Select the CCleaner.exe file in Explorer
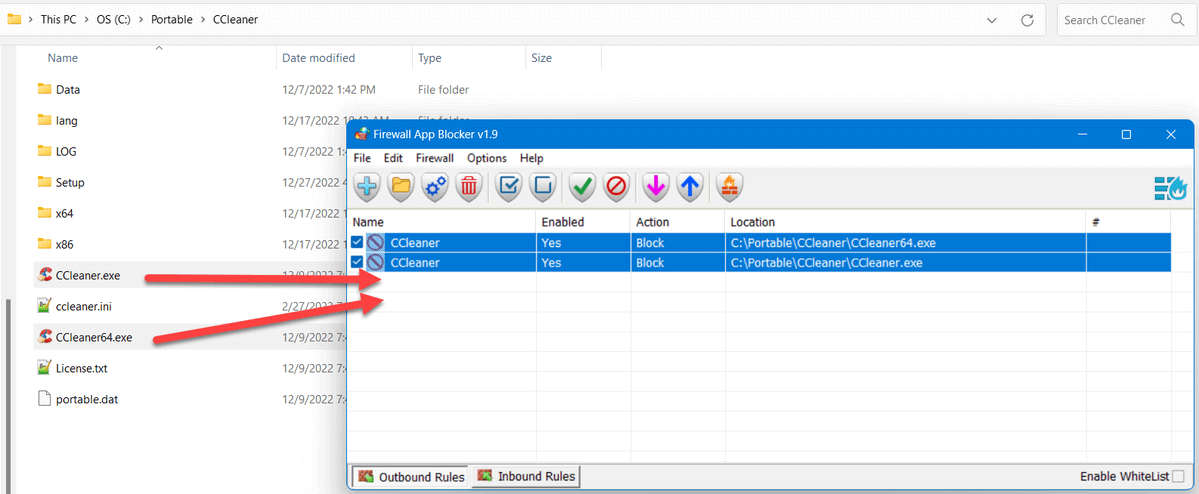1199x494 pixels. tap(88, 275)
